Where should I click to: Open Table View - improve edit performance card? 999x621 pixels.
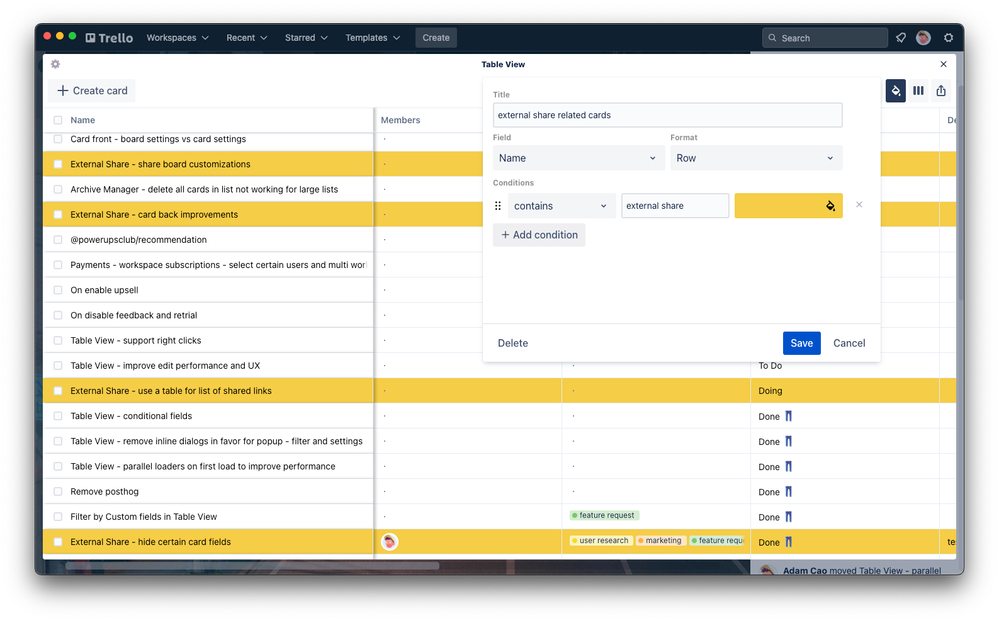click(165, 366)
